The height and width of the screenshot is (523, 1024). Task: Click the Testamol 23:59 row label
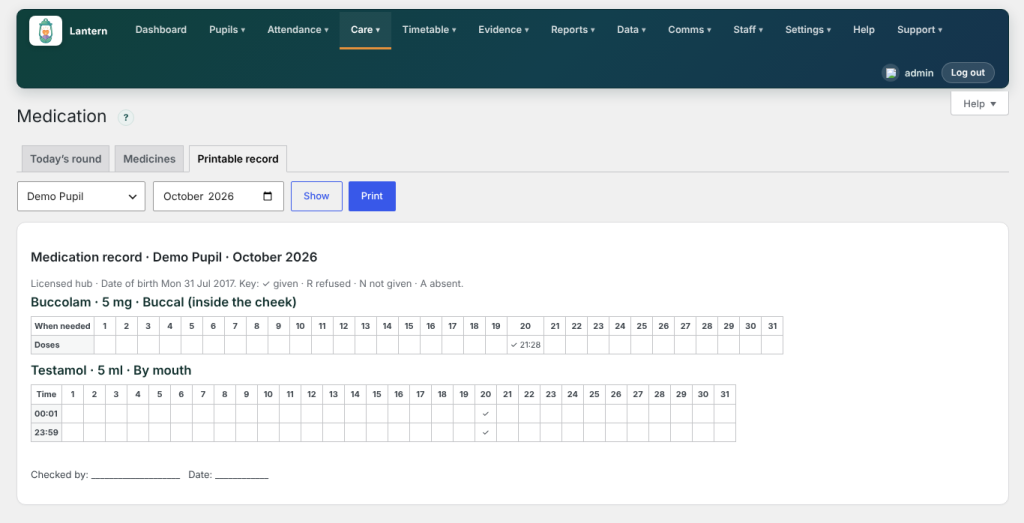tap(46, 432)
